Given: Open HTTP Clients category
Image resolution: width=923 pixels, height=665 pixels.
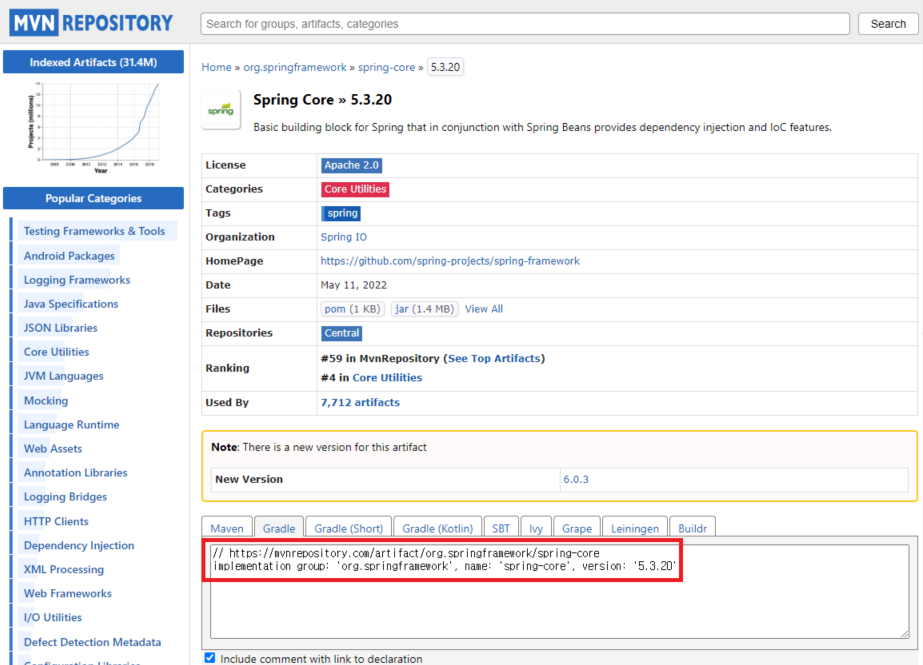Looking at the screenshot, I should (x=56, y=521).
